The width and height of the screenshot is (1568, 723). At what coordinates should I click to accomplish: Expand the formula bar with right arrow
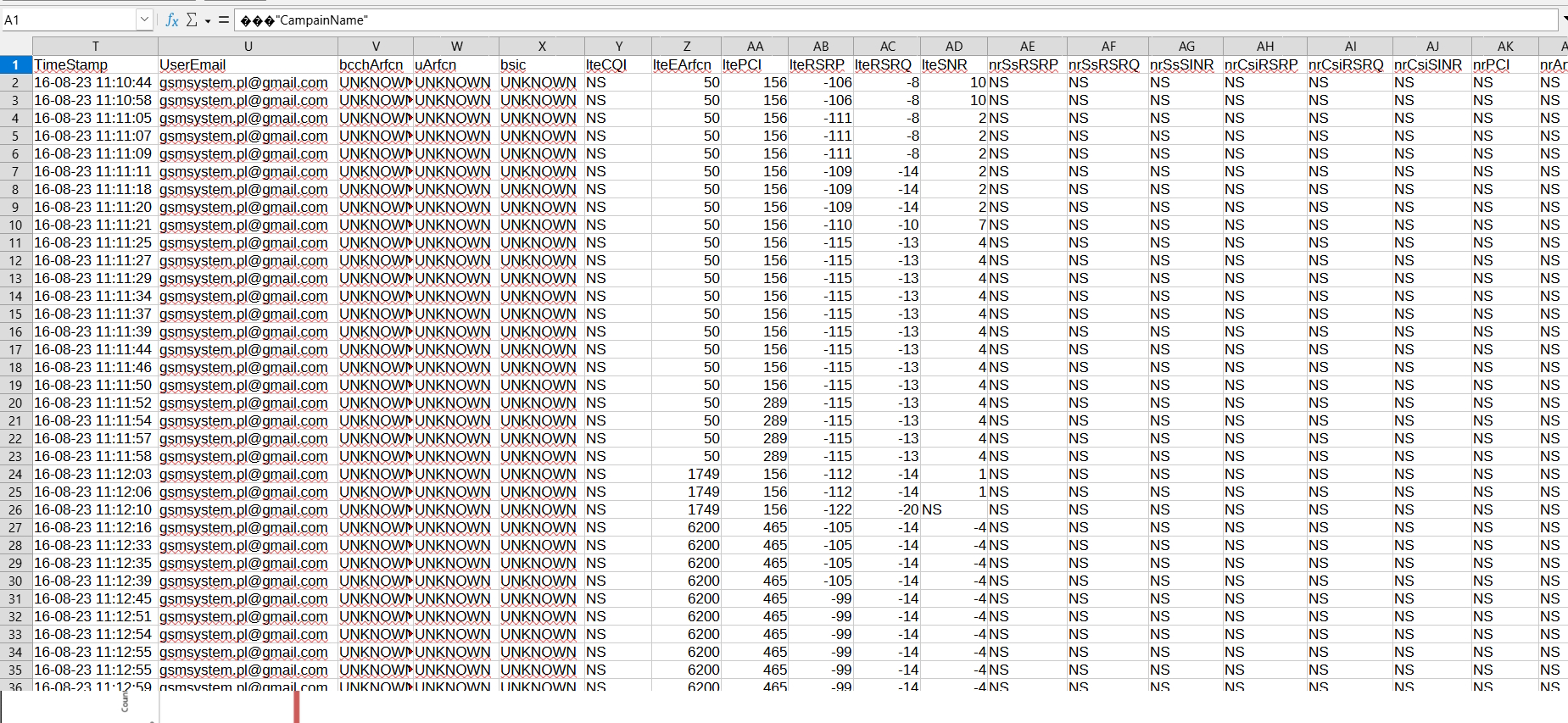tap(1564, 19)
